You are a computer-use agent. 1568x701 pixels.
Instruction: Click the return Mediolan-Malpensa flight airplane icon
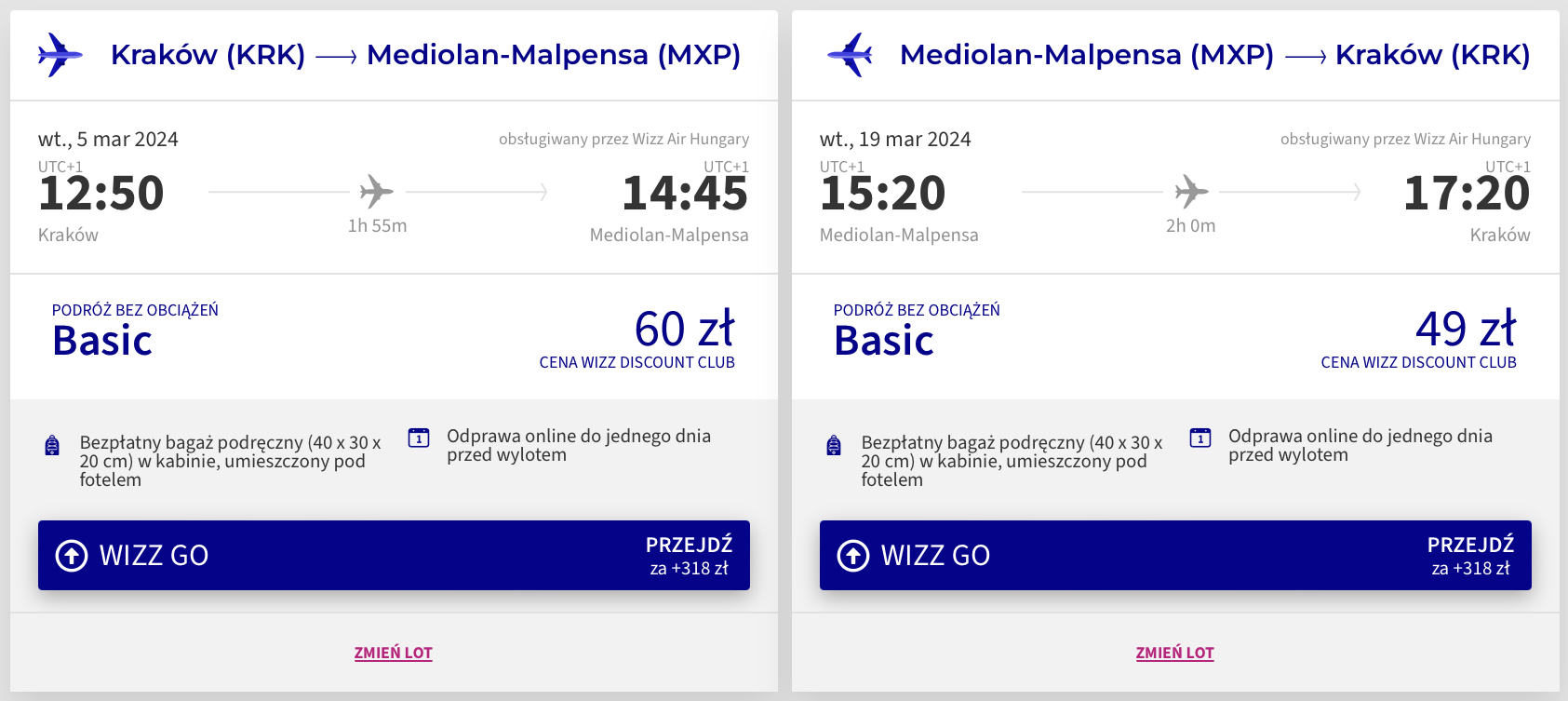(x=850, y=55)
